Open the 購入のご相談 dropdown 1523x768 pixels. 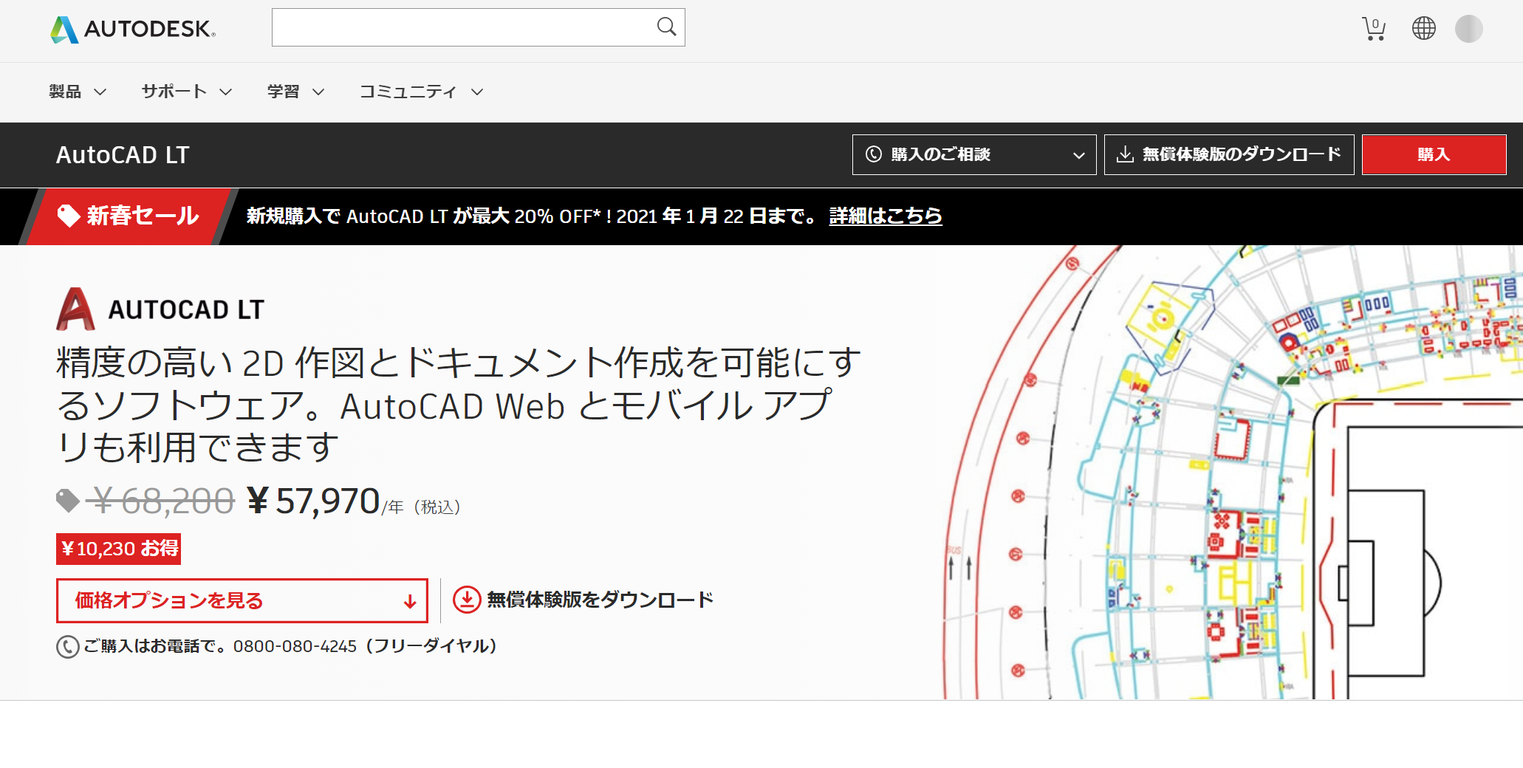[x=975, y=155]
